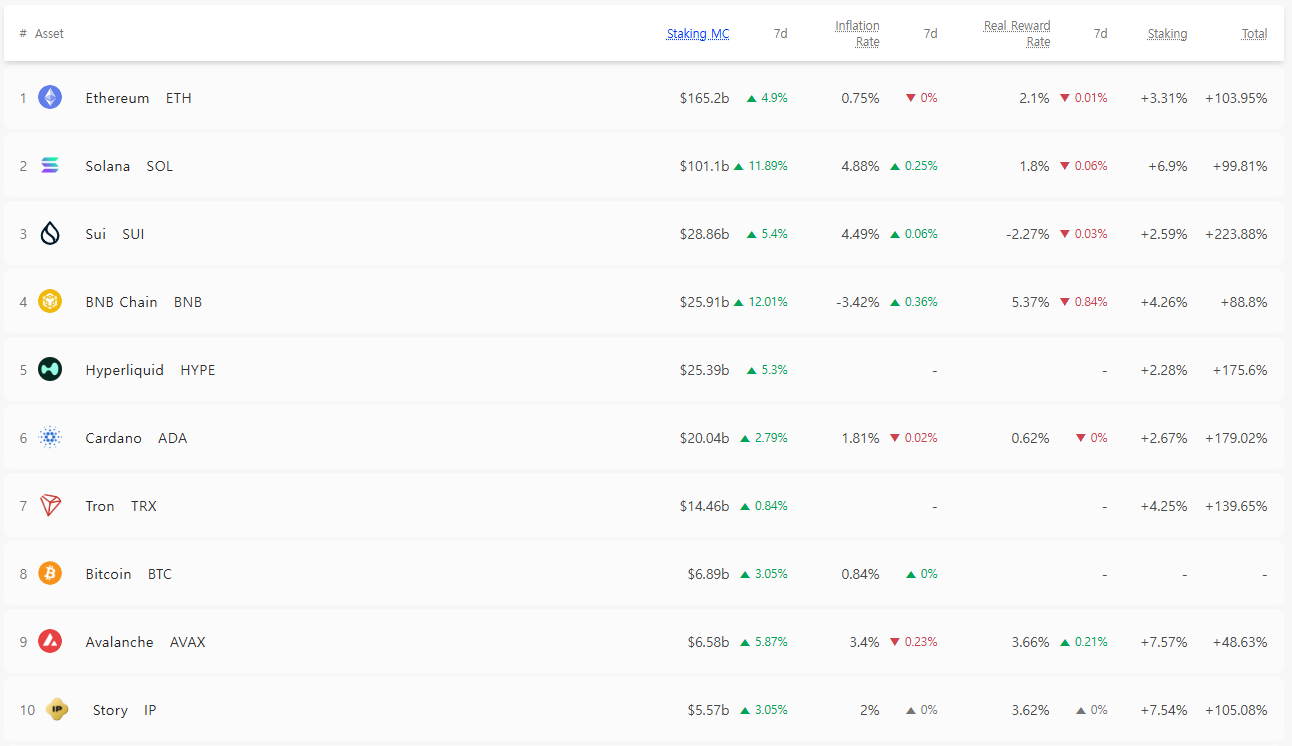Viewport: 1292px width, 746px height.
Task: Click Avalanche real reward rate 3.66%
Action: point(1030,642)
